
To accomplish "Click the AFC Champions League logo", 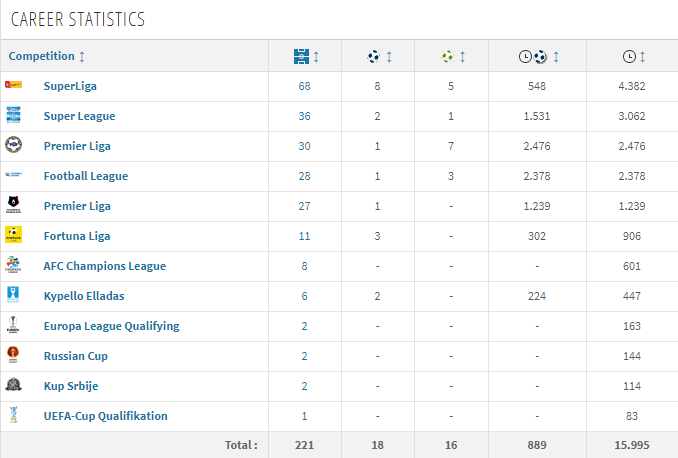I will tap(13, 265).
